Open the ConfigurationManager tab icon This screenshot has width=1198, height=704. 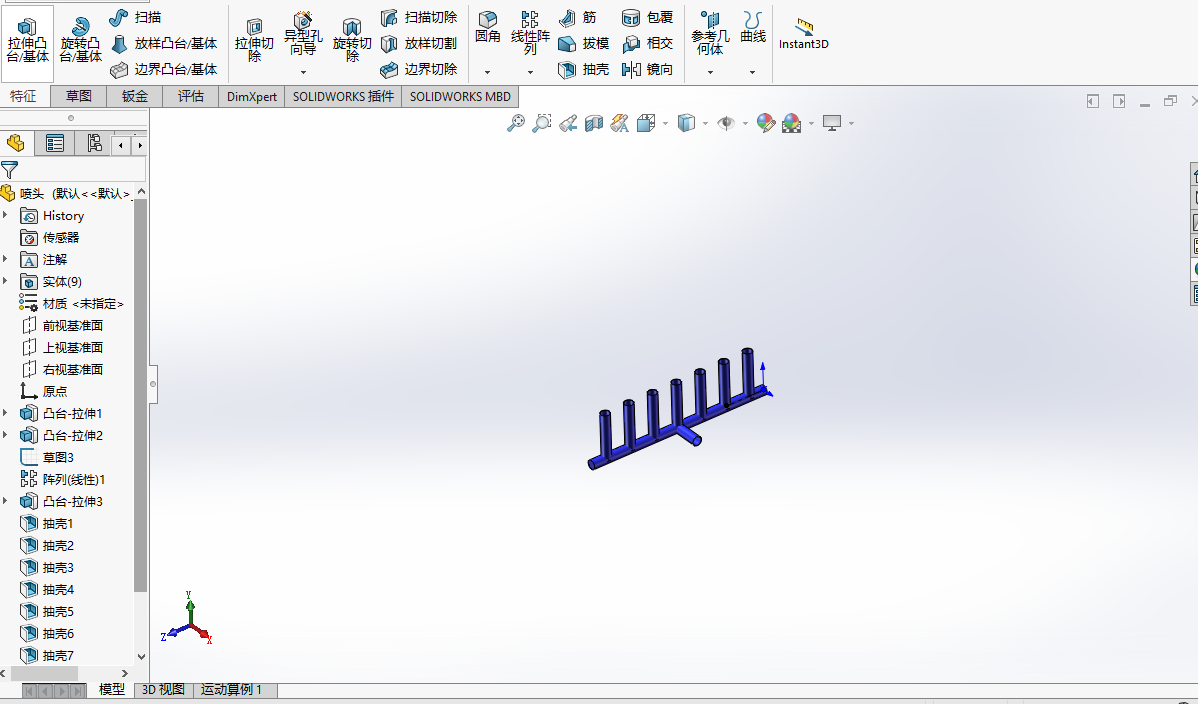tap(94, 144)
